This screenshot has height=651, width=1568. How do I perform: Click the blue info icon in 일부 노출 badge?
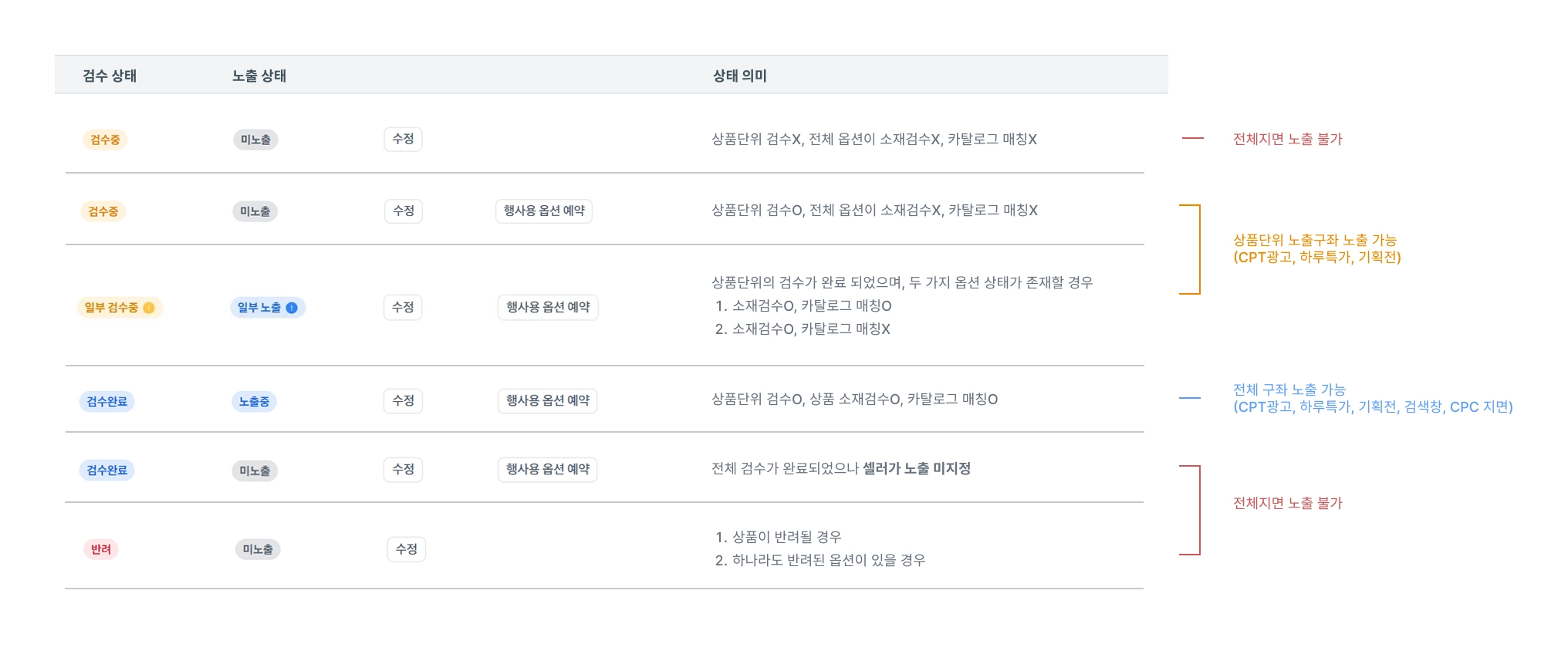click(x=292, y=308)
